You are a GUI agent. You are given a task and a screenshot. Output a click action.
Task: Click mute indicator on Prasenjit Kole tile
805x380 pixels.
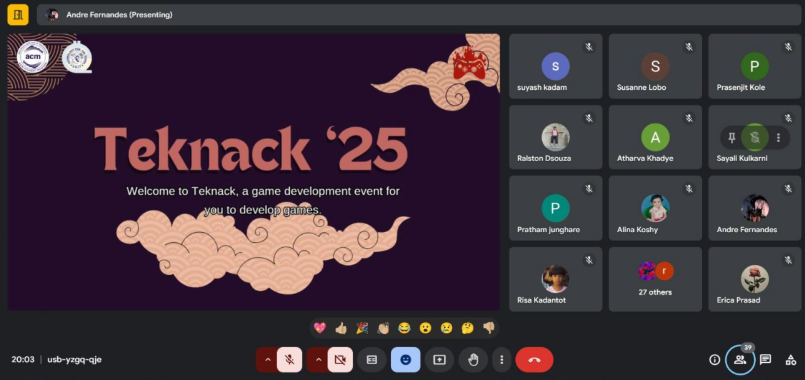pos(788,47)
